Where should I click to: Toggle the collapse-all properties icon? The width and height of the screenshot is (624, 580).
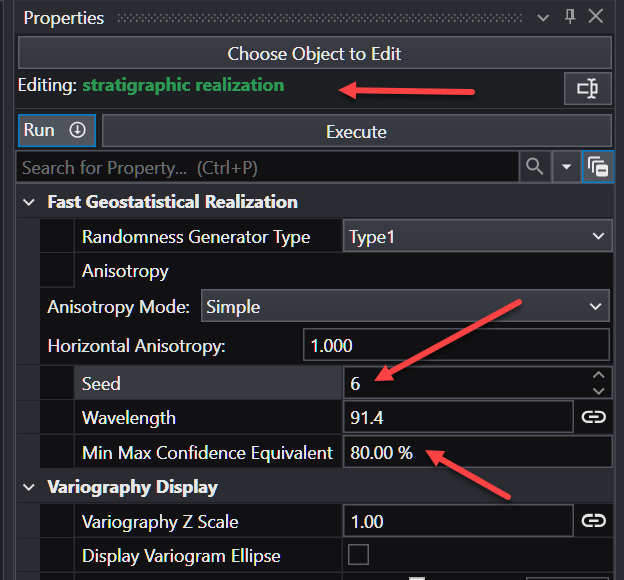[x=597, y=166]
